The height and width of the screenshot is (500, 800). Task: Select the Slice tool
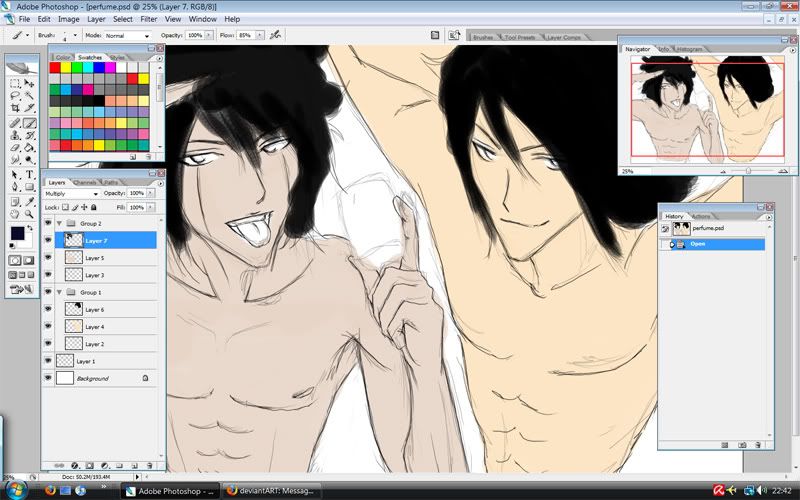click(29, 108)
